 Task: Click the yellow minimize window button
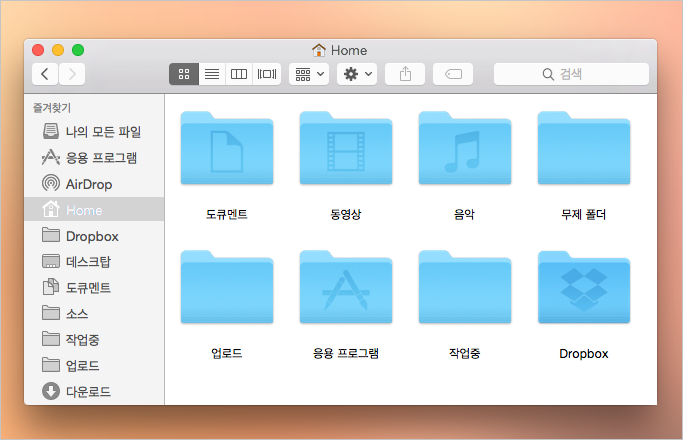[58, 50]
